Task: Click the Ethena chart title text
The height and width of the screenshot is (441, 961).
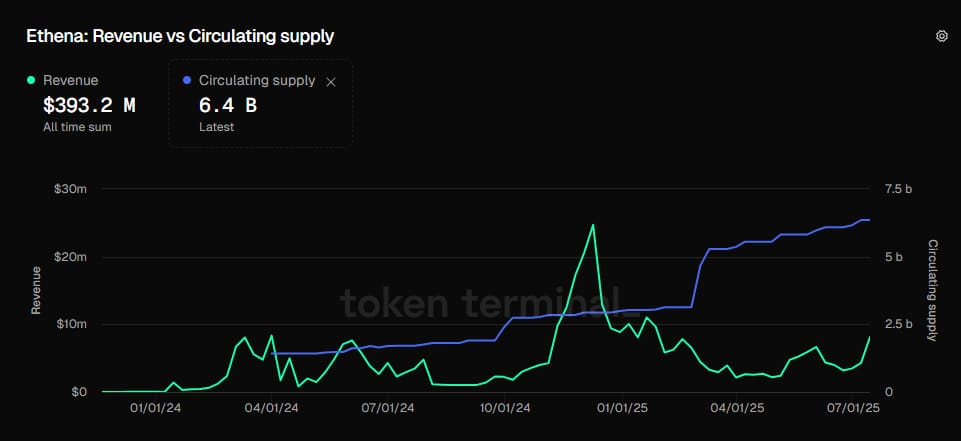Action: pyautogui.click(x=180, y=36)
